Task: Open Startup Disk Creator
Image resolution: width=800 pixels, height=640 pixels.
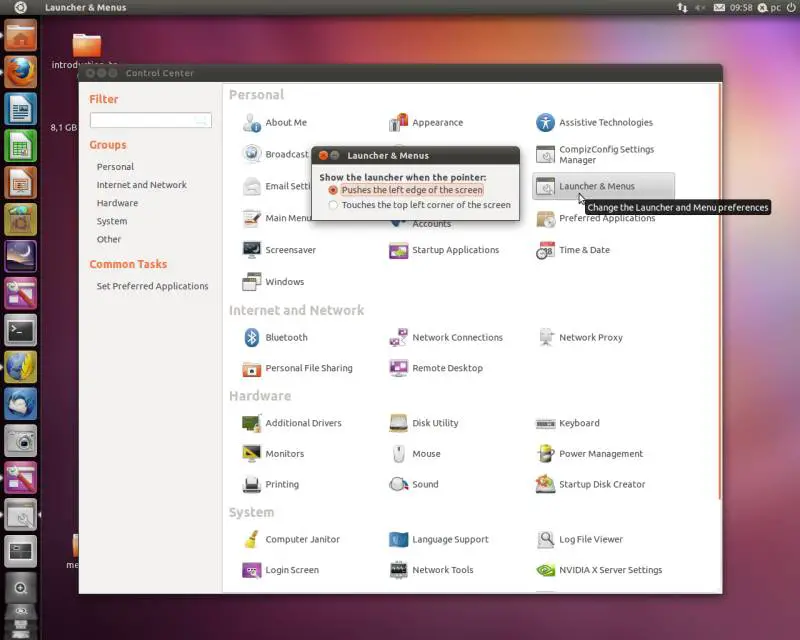Action: pos(591,484)
